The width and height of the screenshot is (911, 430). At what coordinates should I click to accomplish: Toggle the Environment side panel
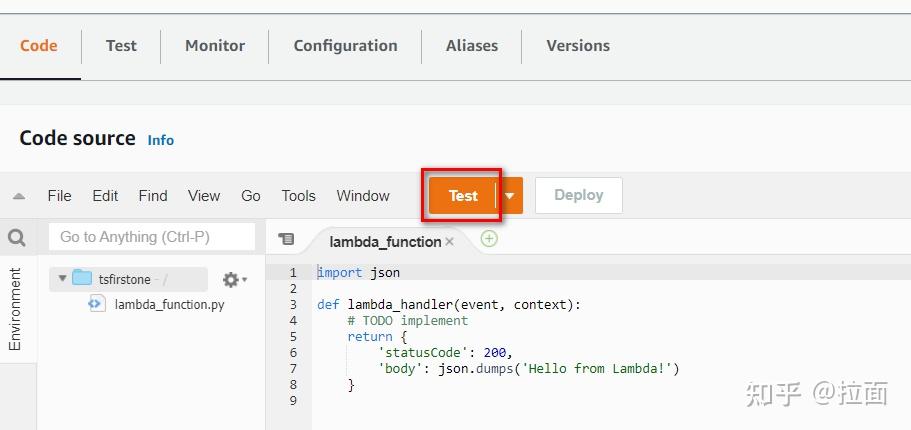click(15, 309)
